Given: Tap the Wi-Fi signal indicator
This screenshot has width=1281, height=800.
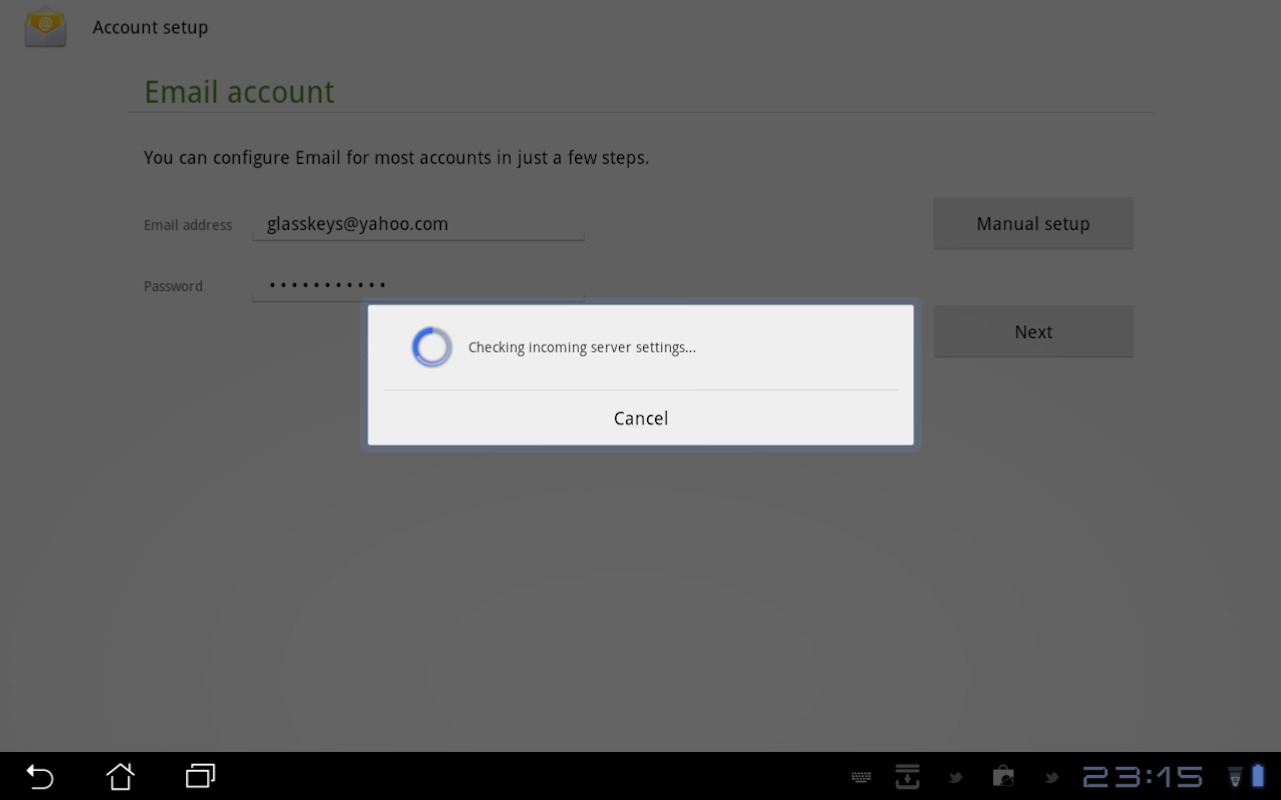Looking at the screenshot, I should (1235, 777).
